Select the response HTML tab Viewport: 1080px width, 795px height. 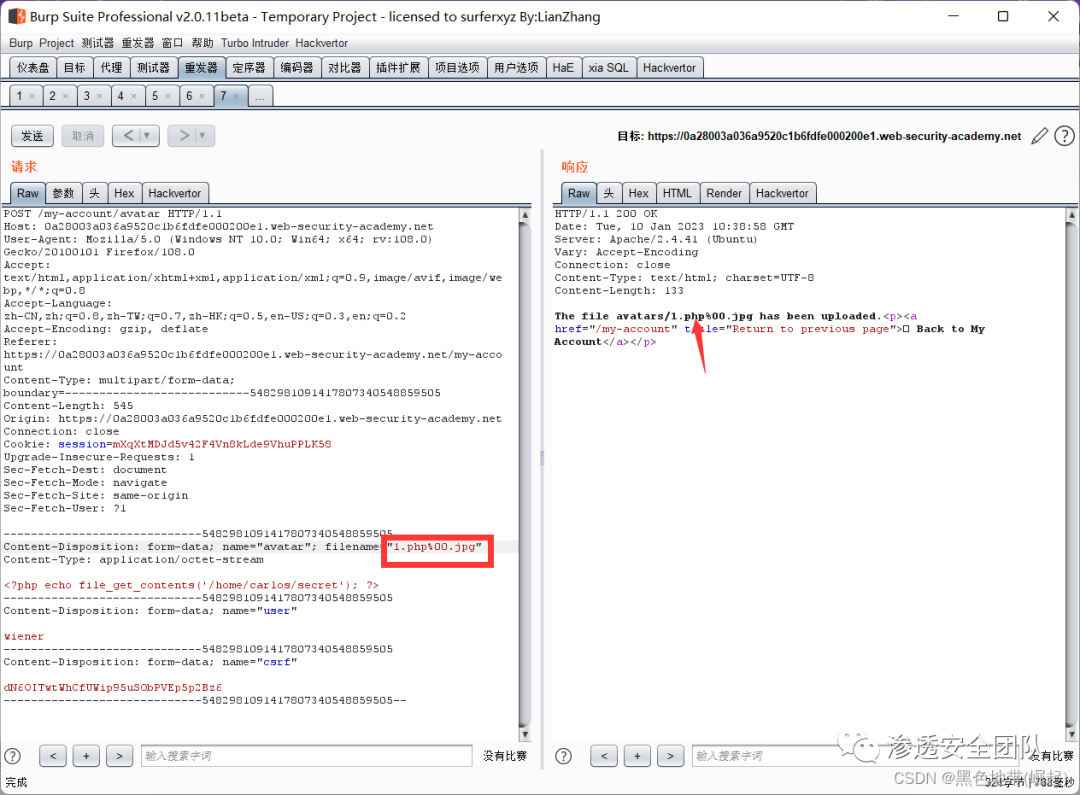pyautogui.click(x=677, y=194)
